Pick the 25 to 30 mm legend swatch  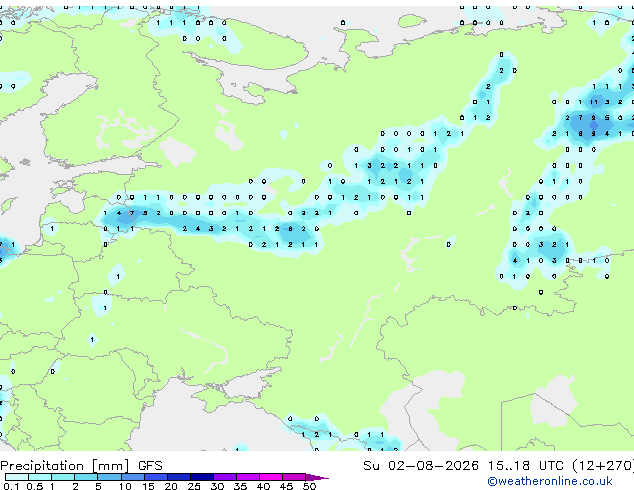[202, 477]
